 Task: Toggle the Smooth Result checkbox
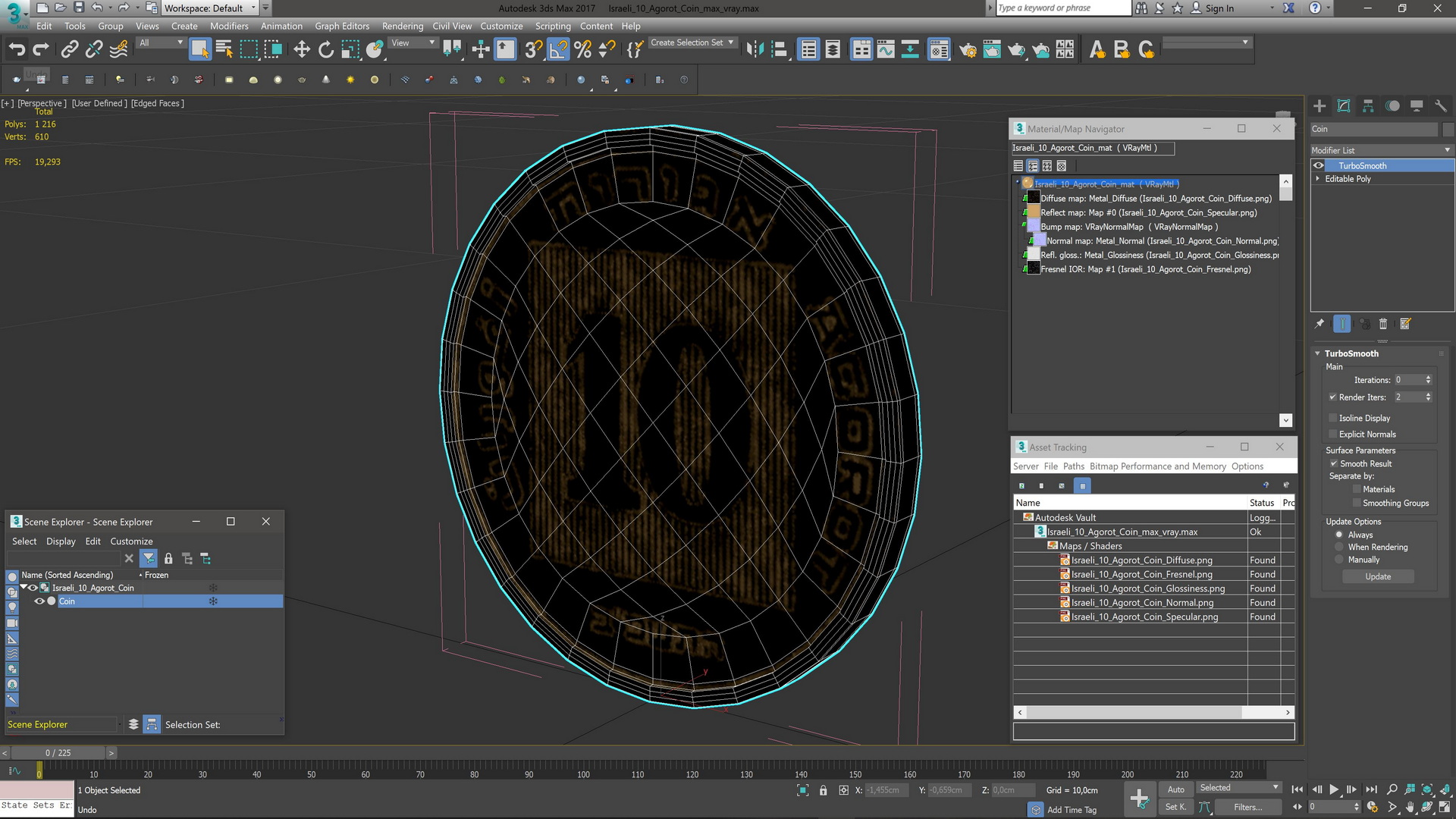pos(1333,463)
